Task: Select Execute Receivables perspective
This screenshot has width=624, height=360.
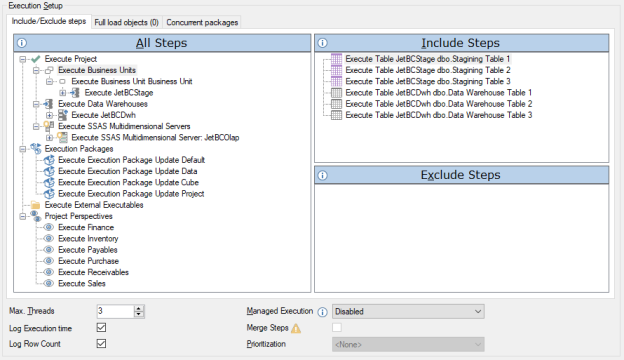Action: tap(94, 272)
